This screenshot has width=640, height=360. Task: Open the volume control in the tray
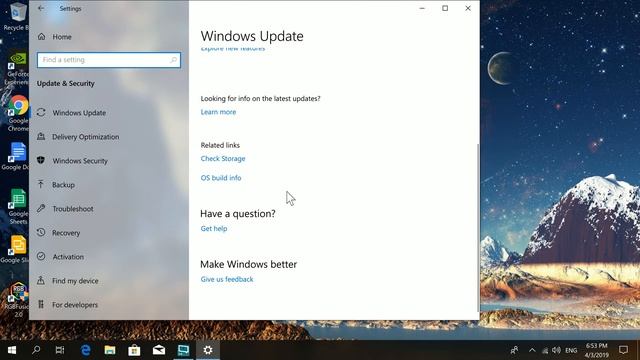click(x=556, y=350)
